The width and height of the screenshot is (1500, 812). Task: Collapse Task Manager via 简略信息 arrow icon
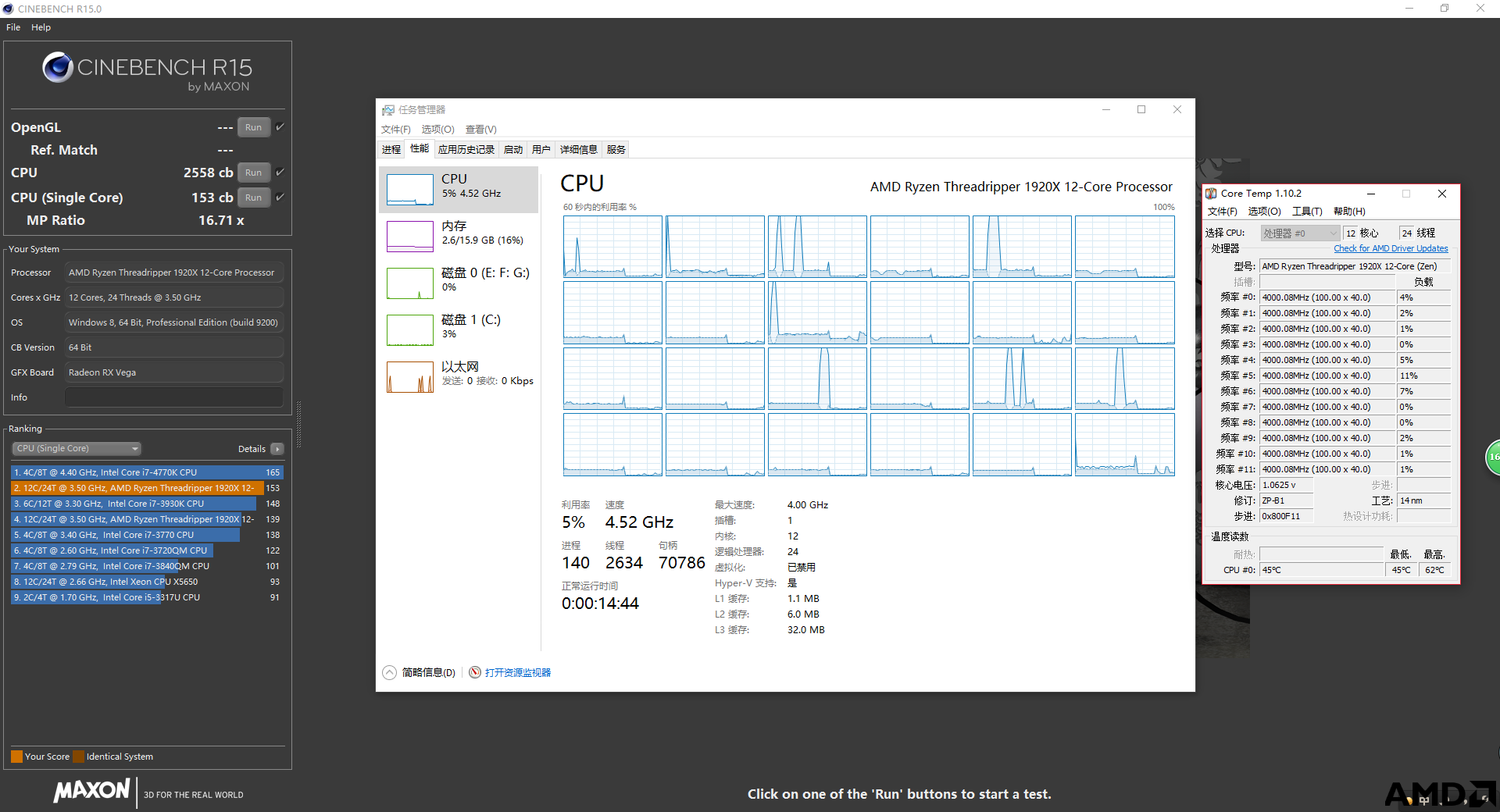[389, 672]
